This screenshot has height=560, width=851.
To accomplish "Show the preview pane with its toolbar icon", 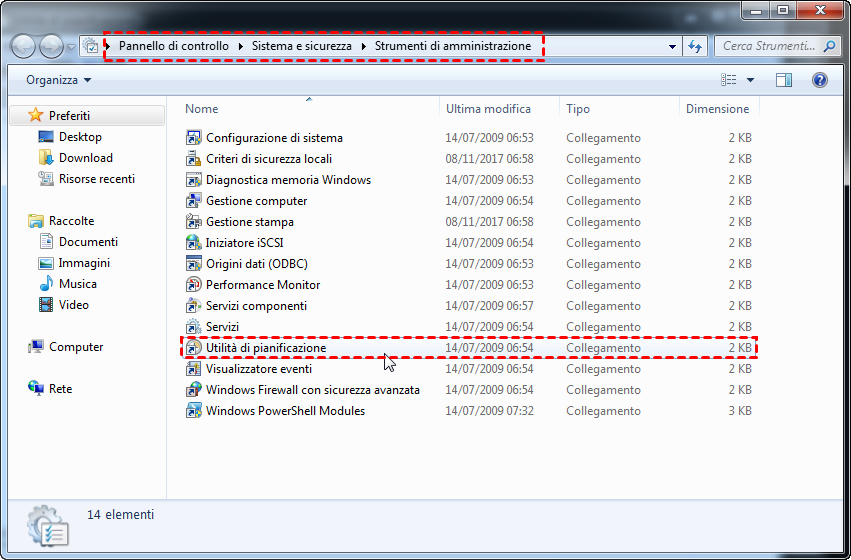I will tap(784, 80).
